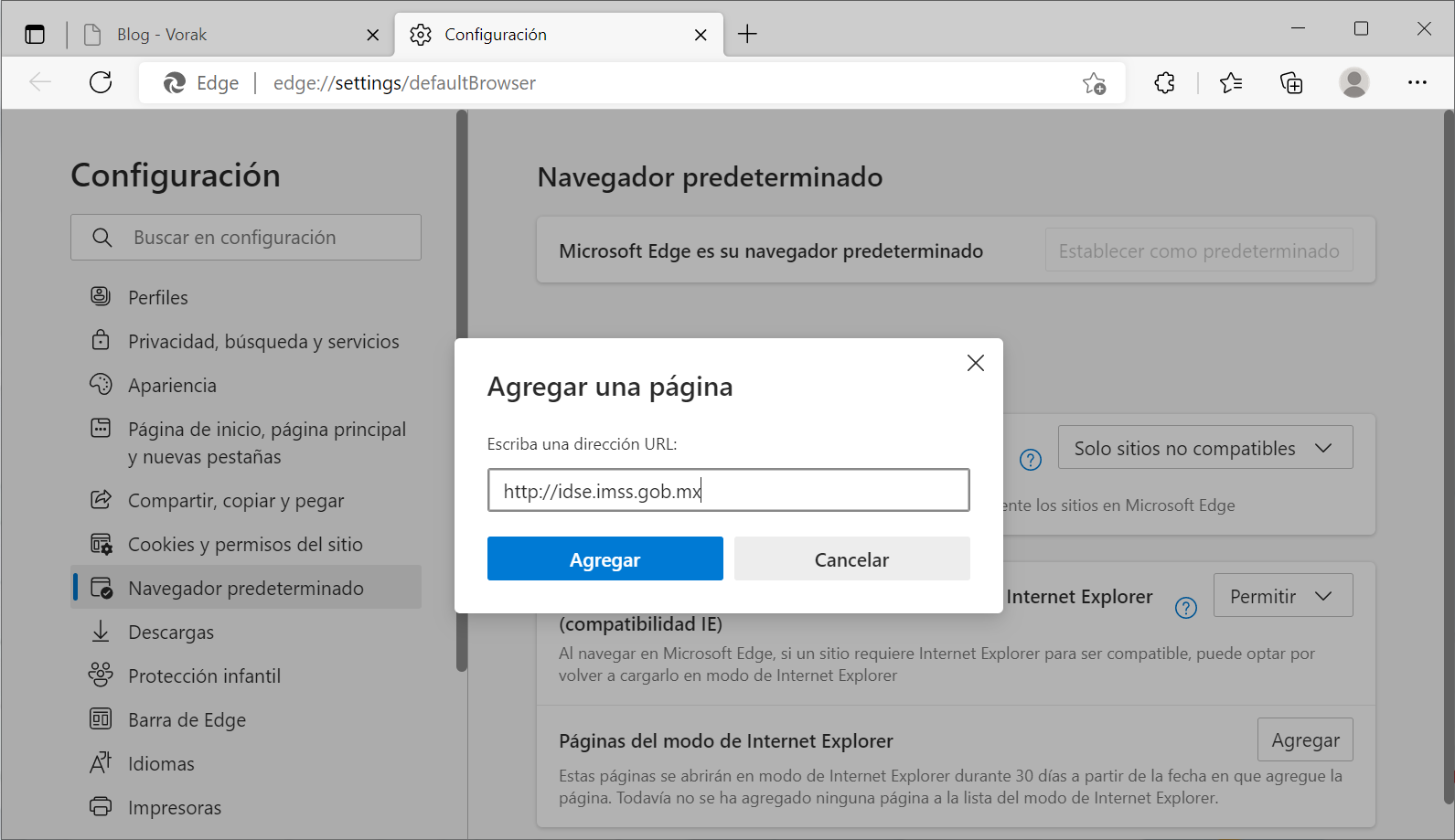The height and width of the screenshot is (840, 1455).
Task: Open a new tab with plus button
Action: point(747,34)
